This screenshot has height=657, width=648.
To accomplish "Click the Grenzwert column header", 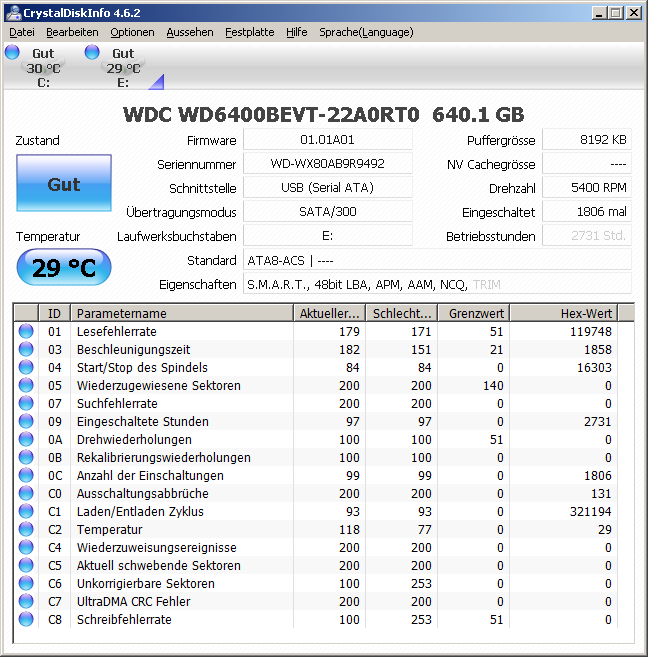I will [x=474, y=313].
